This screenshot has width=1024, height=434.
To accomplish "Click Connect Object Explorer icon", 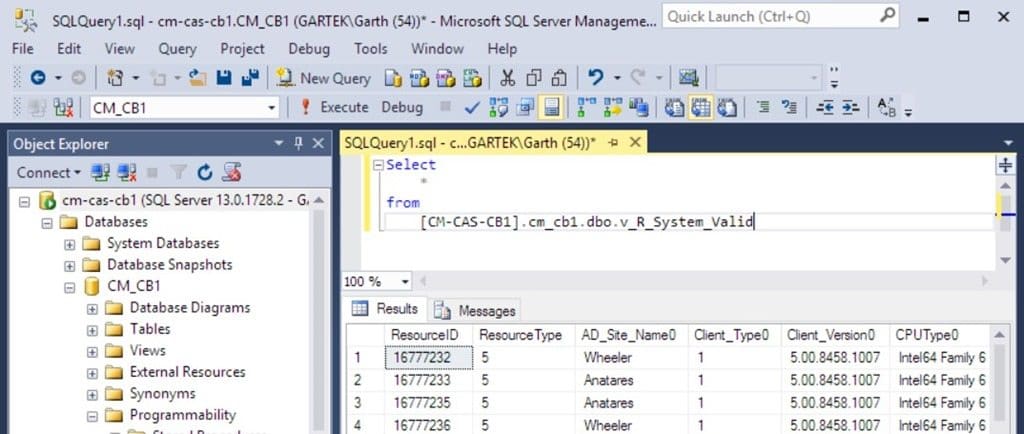I will click(101, 173).
